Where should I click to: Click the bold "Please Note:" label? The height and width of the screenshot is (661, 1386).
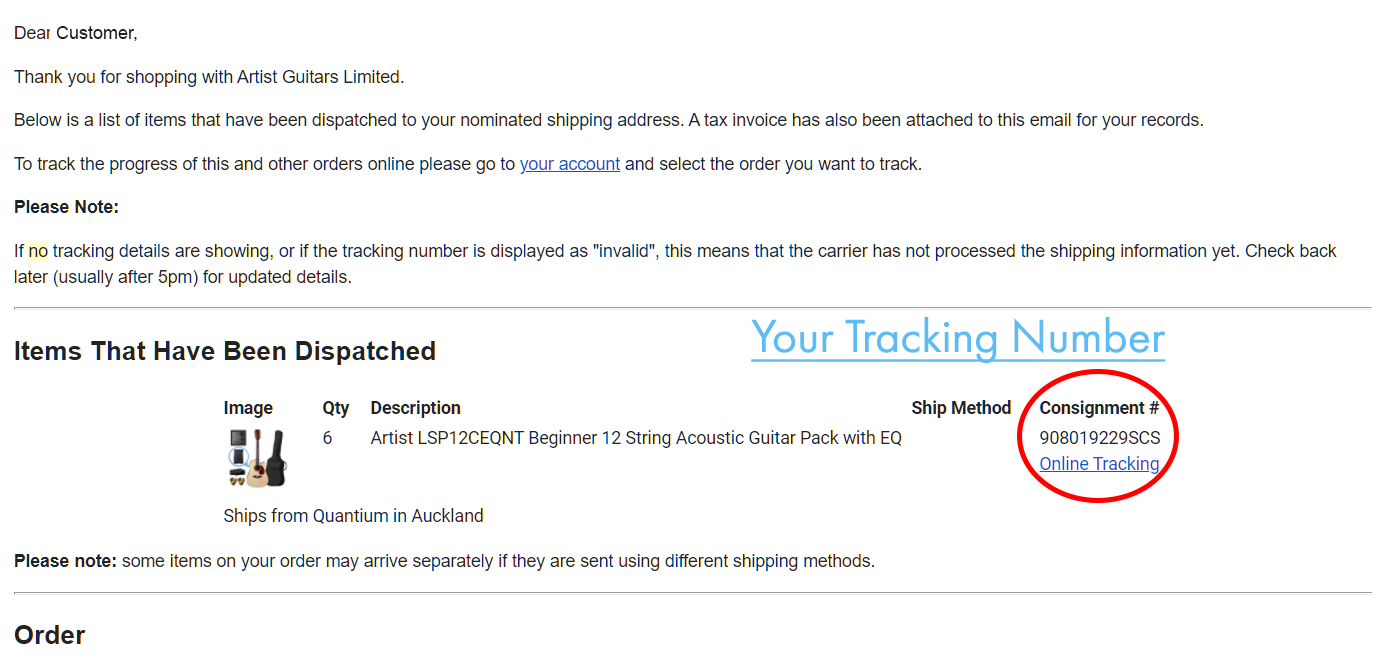click(x=66, y=207)
